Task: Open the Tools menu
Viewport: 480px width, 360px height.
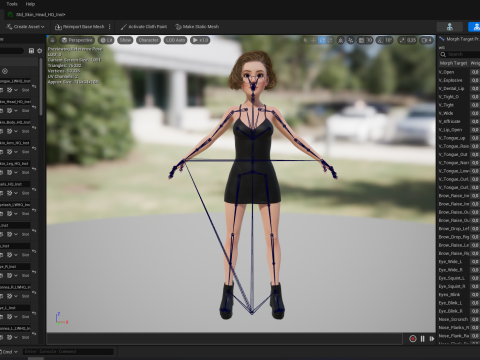Action: 12,4
